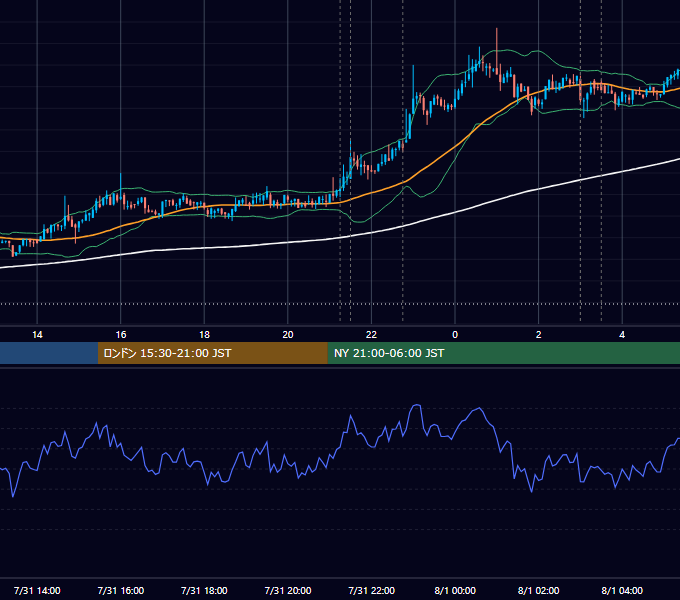Image resolution: width=680 pixels, height=600 pixels.
Task: Click the 8/1 04:00 date label
Action: pos(622,590)
